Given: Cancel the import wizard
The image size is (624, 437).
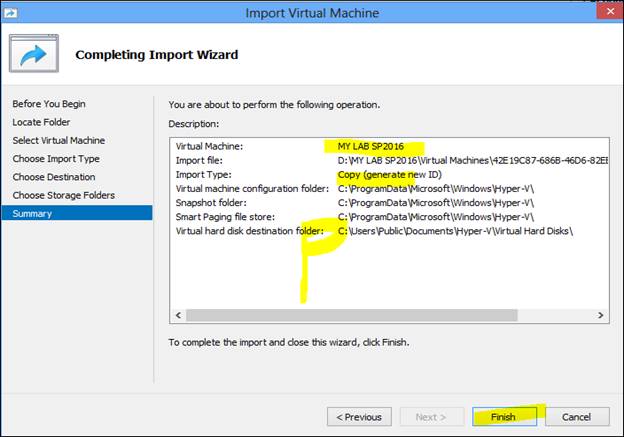Looking at the screenshot, I should (x=576, y=416).
